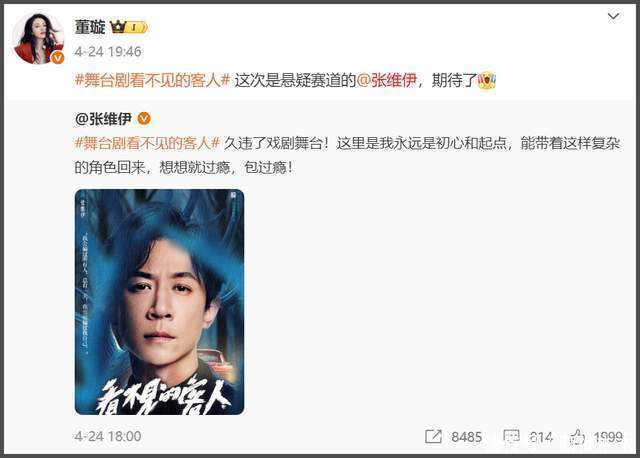Click the timestamp 4-24 19:46
The width and height of the screenshot is (640, 458).
[x=108, y=52]
